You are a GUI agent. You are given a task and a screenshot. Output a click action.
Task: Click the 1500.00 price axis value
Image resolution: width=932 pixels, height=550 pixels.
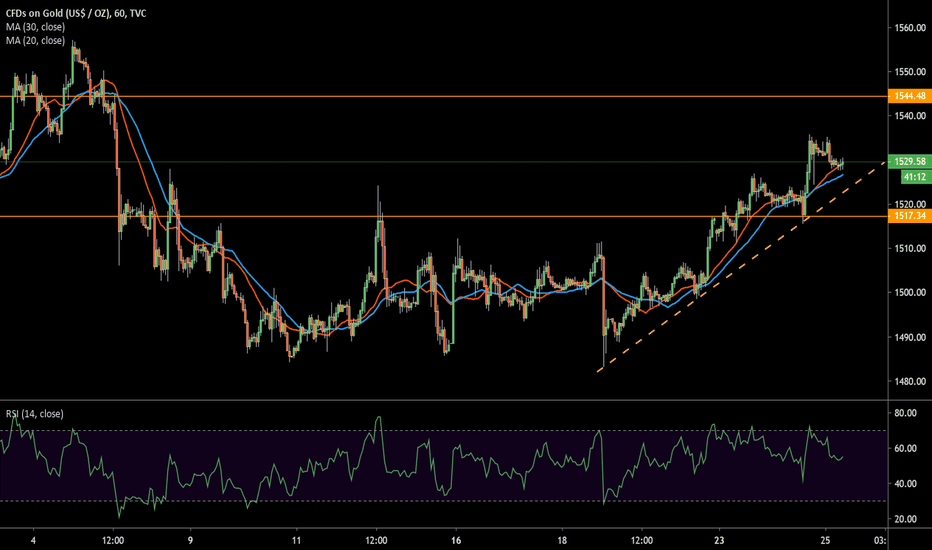pos(910,292)
